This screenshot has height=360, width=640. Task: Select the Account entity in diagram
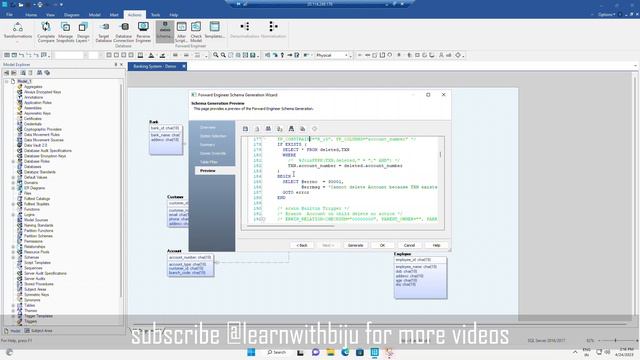(x=190, y=265)
